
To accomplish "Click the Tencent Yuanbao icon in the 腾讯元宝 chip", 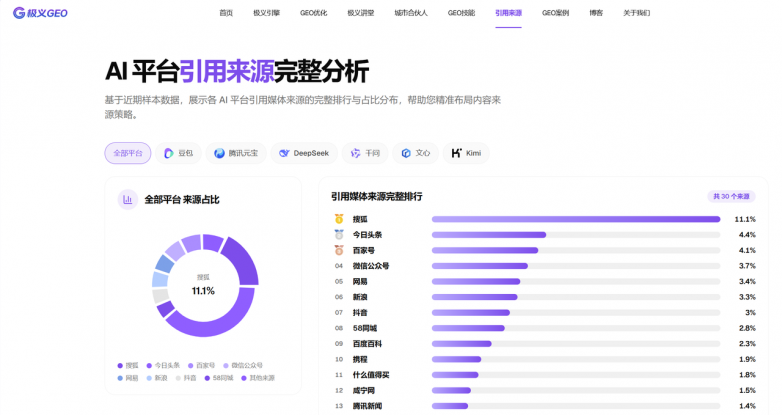I will (219, 153).
